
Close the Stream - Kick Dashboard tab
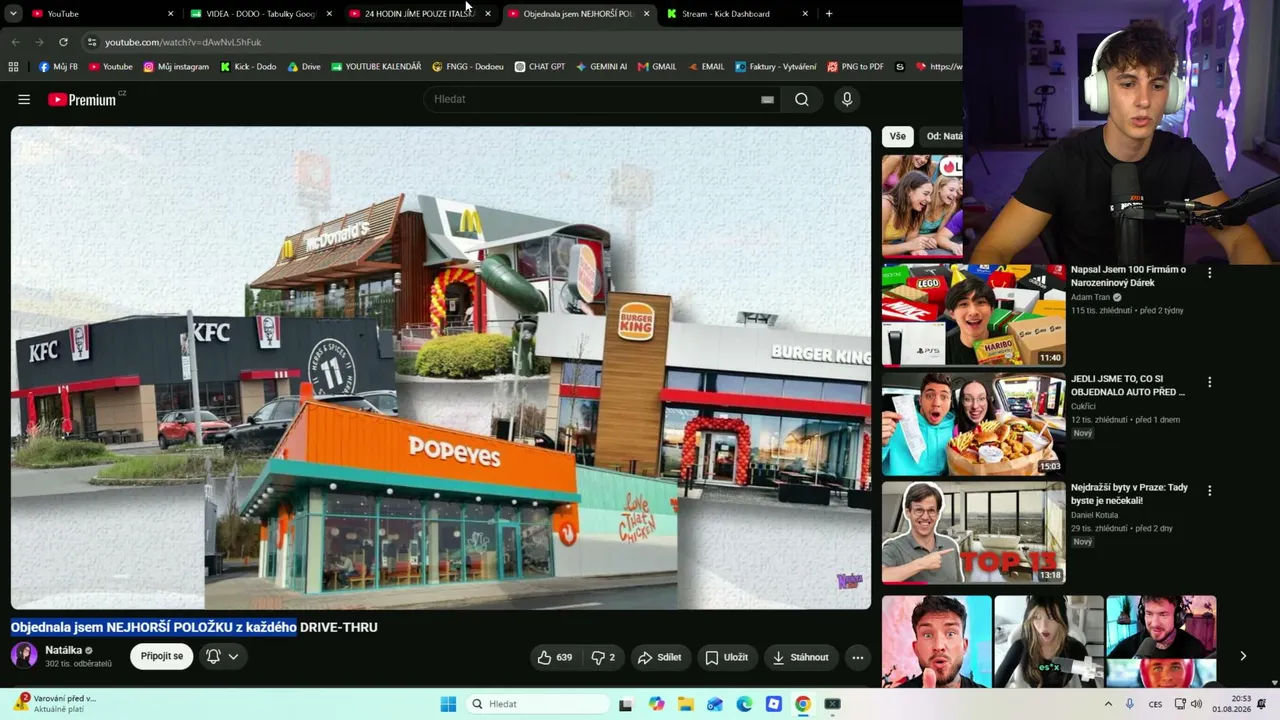tap(805, 14)
